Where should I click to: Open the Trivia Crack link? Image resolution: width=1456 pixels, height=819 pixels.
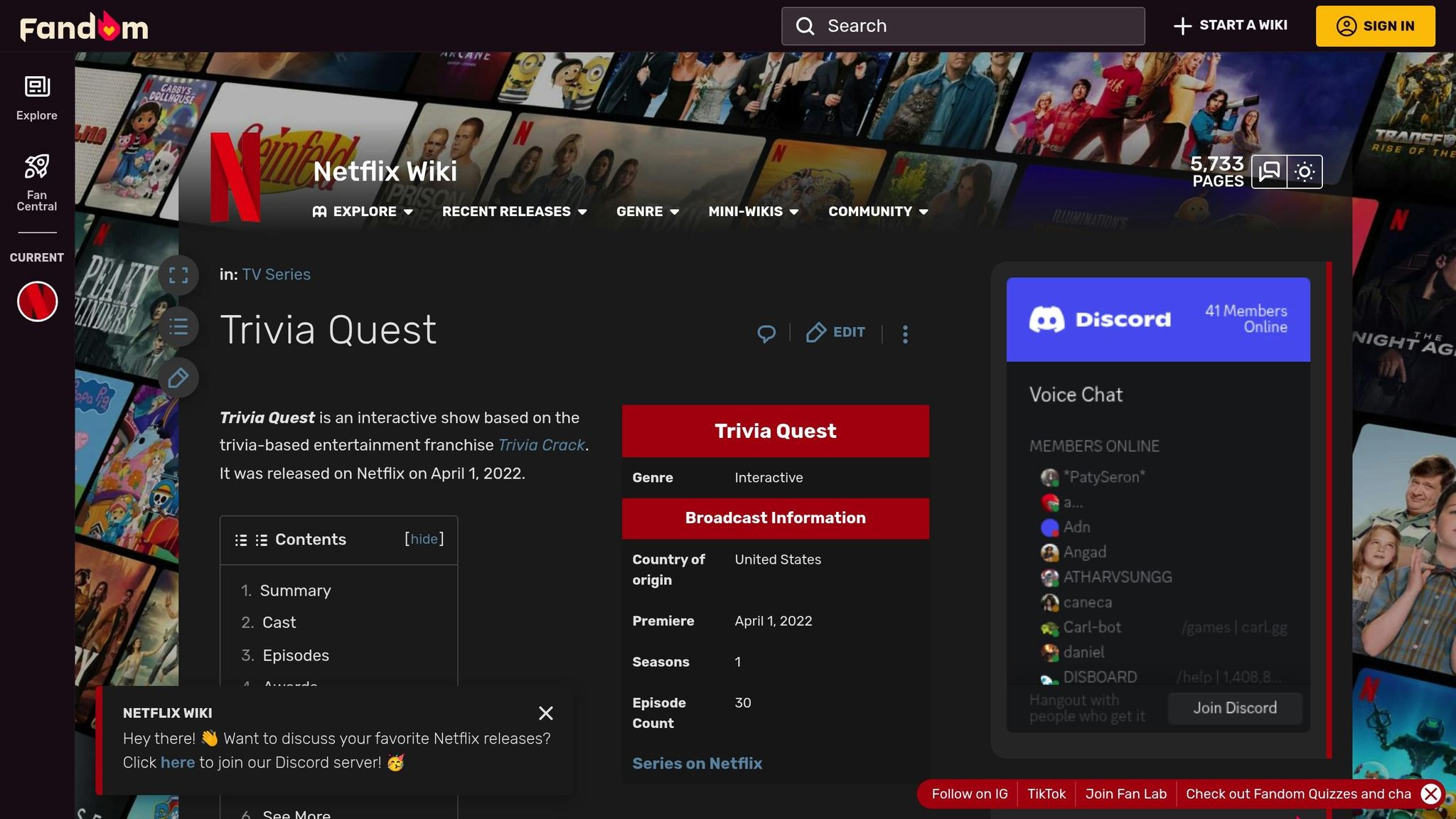(x=541, y=445)
